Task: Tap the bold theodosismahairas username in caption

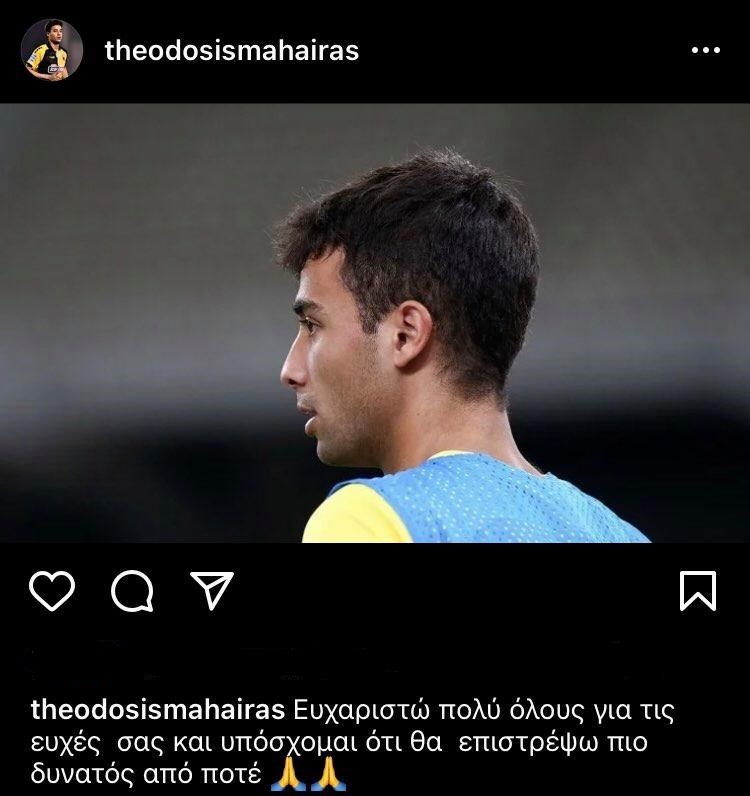Action: pos(158,710)
